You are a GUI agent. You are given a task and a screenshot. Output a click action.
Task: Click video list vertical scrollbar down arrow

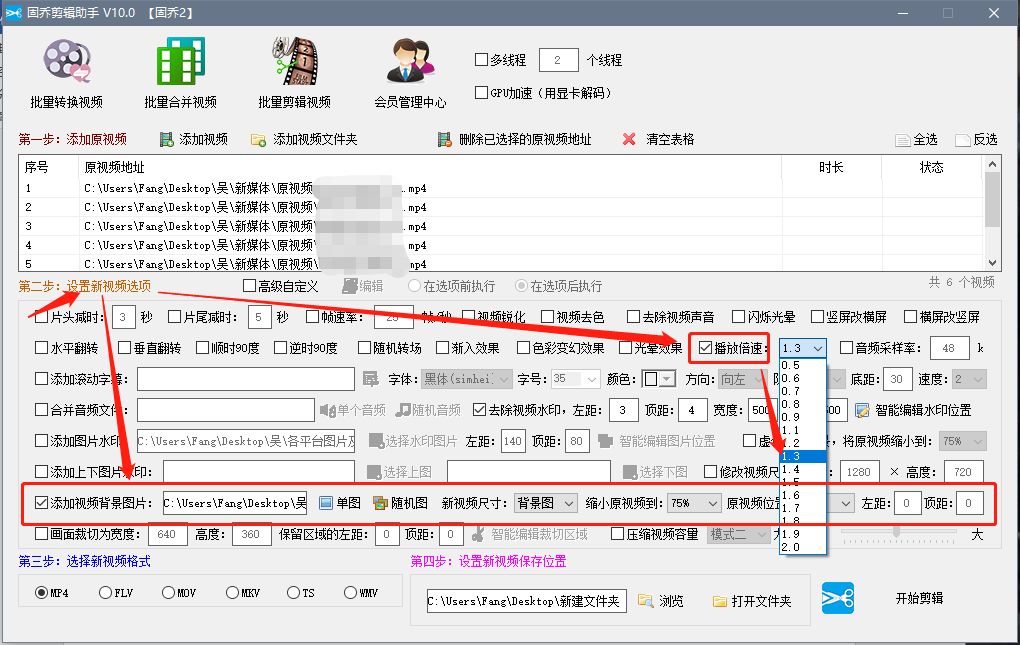(x=992, y=263)
